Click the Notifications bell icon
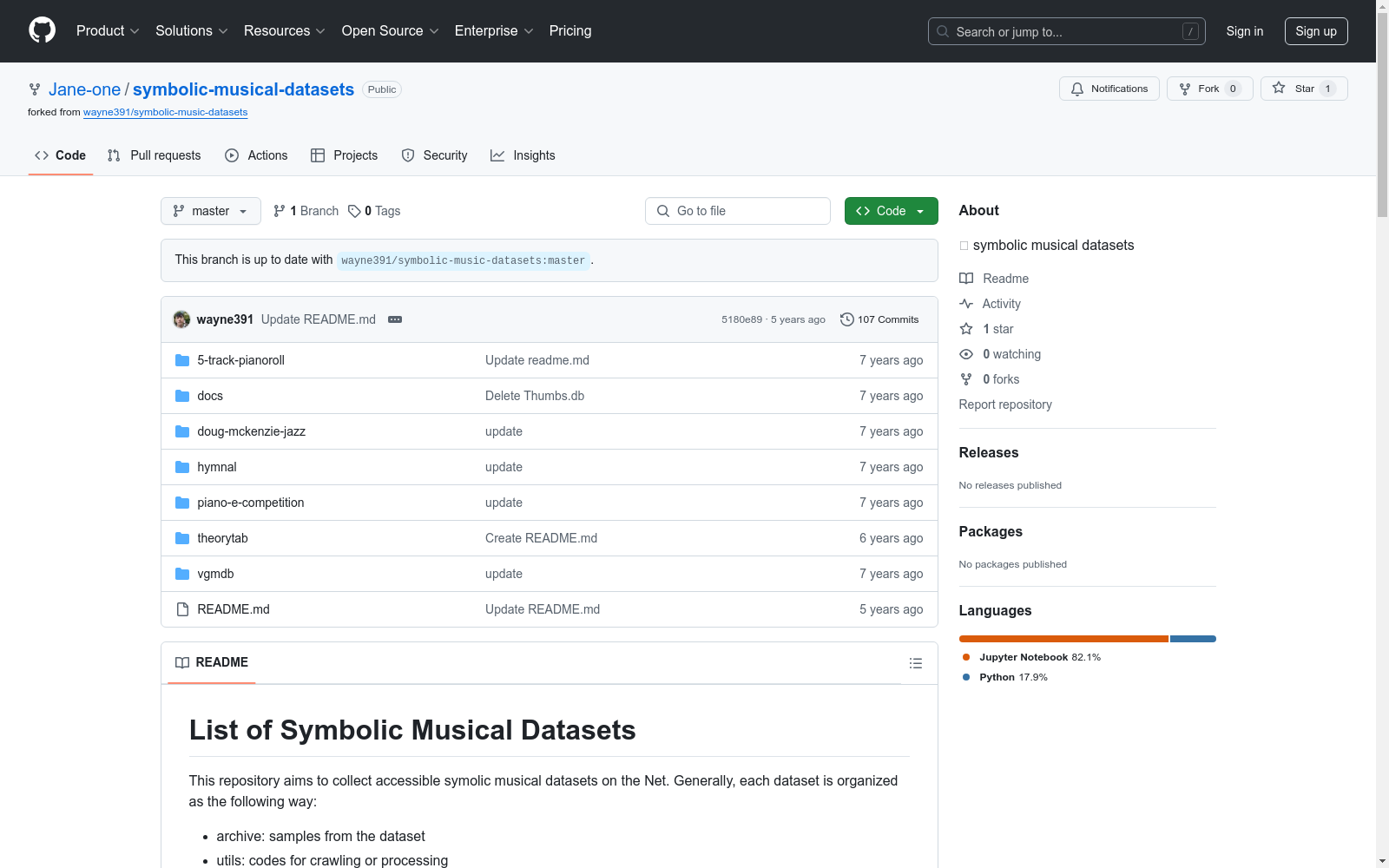This screenshot has width=1389, height=868. (1077, 89)
